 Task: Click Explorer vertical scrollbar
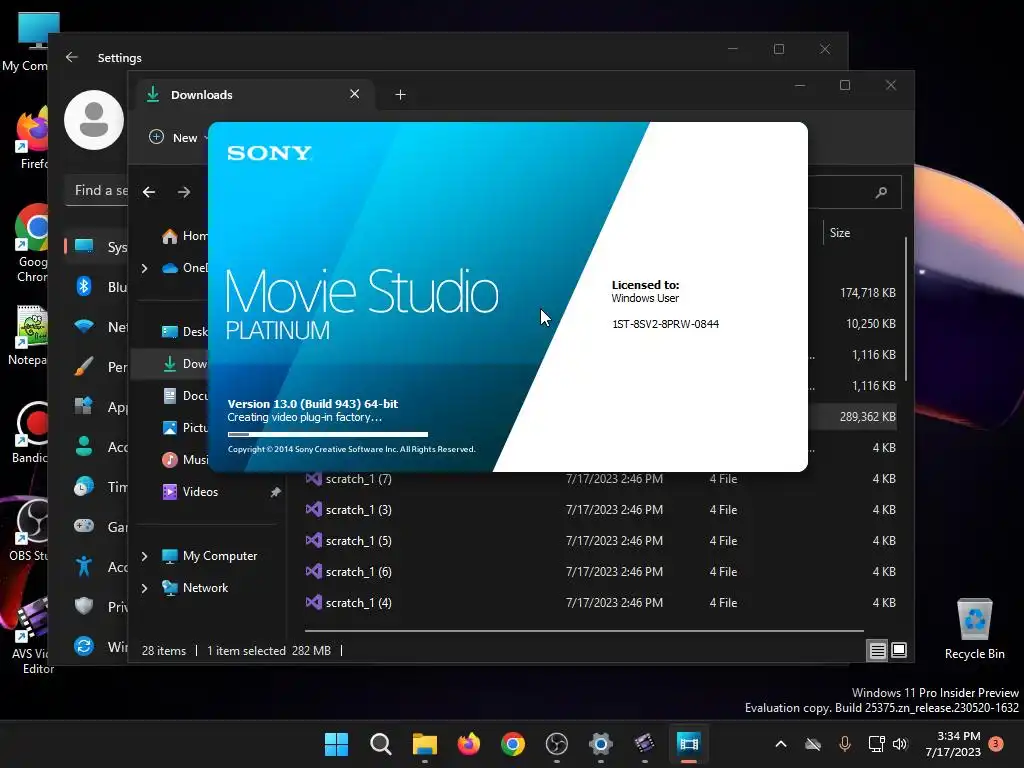tap(906, 308)
